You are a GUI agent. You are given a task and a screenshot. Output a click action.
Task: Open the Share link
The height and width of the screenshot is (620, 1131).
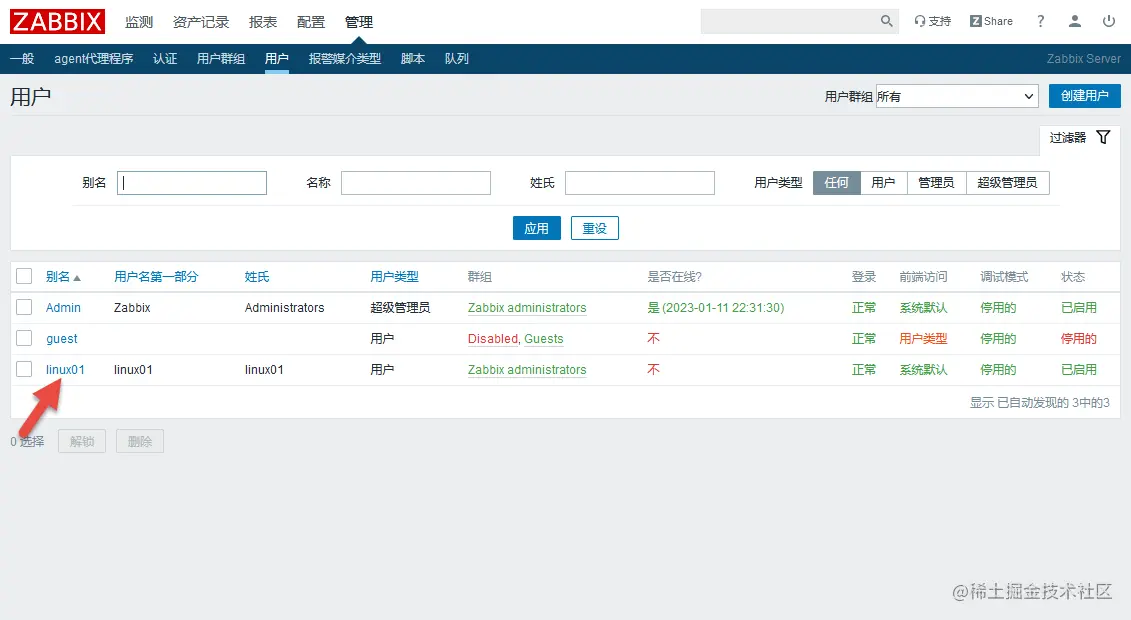click(x=991, y=22)
